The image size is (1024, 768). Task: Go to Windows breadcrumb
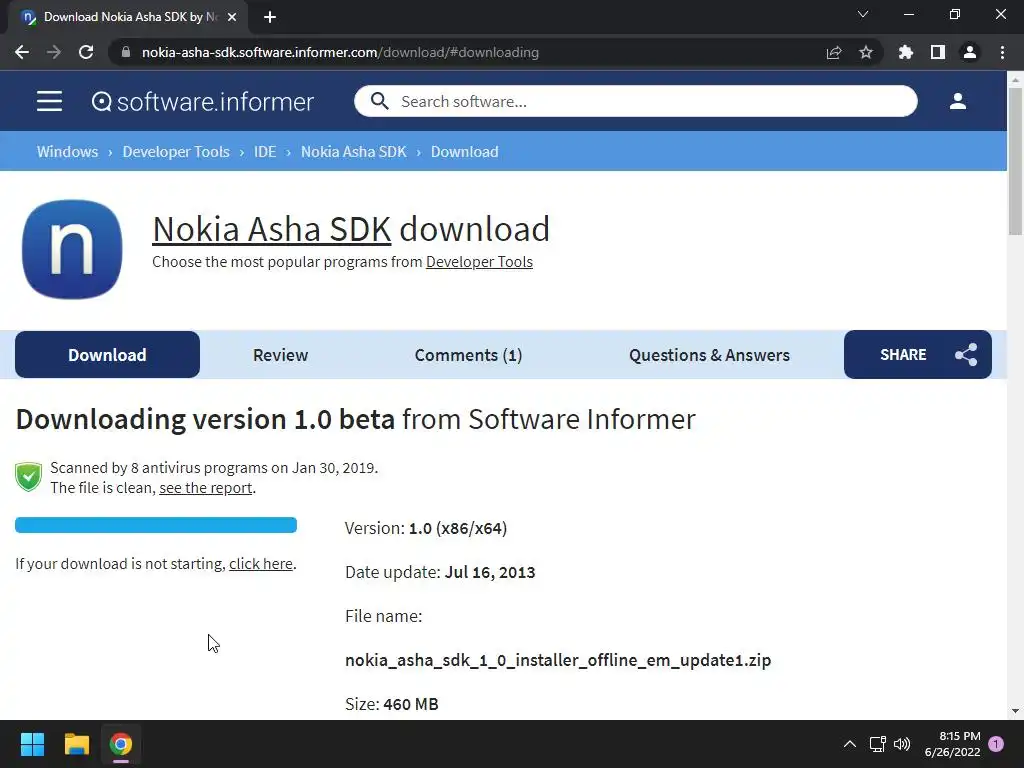point(67,152)
